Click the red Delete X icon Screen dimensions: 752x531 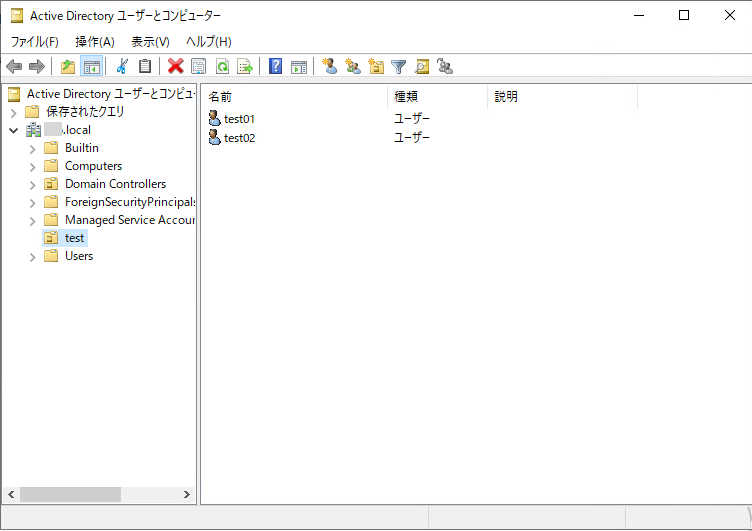[176, 66]
